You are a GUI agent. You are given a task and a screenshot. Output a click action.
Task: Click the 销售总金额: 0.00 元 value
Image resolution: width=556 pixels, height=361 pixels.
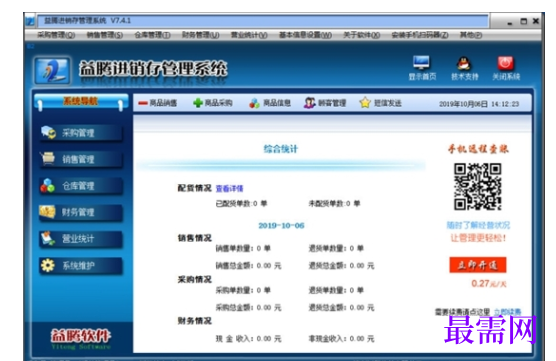(248, 266)
